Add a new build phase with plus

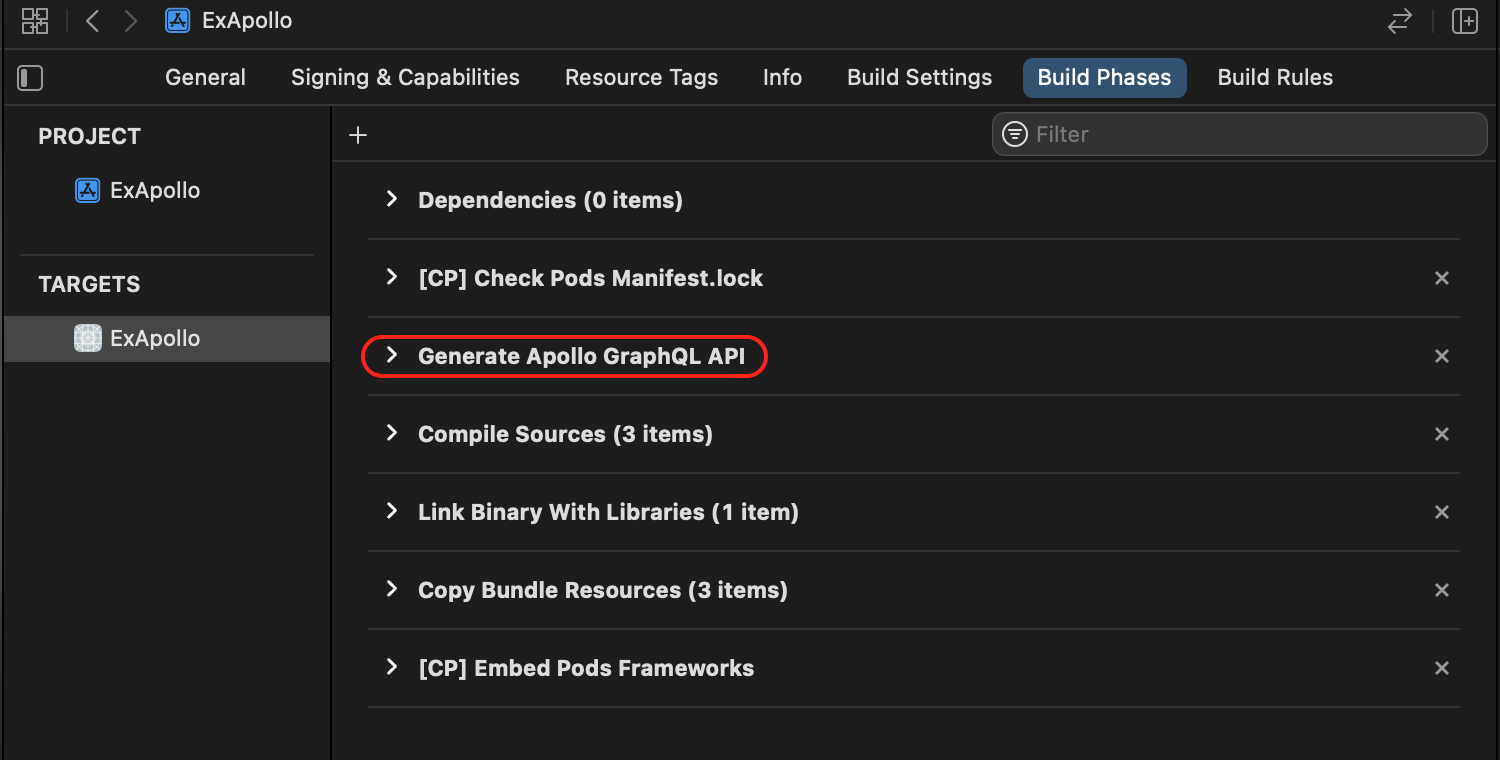click(x=358, y=135)
